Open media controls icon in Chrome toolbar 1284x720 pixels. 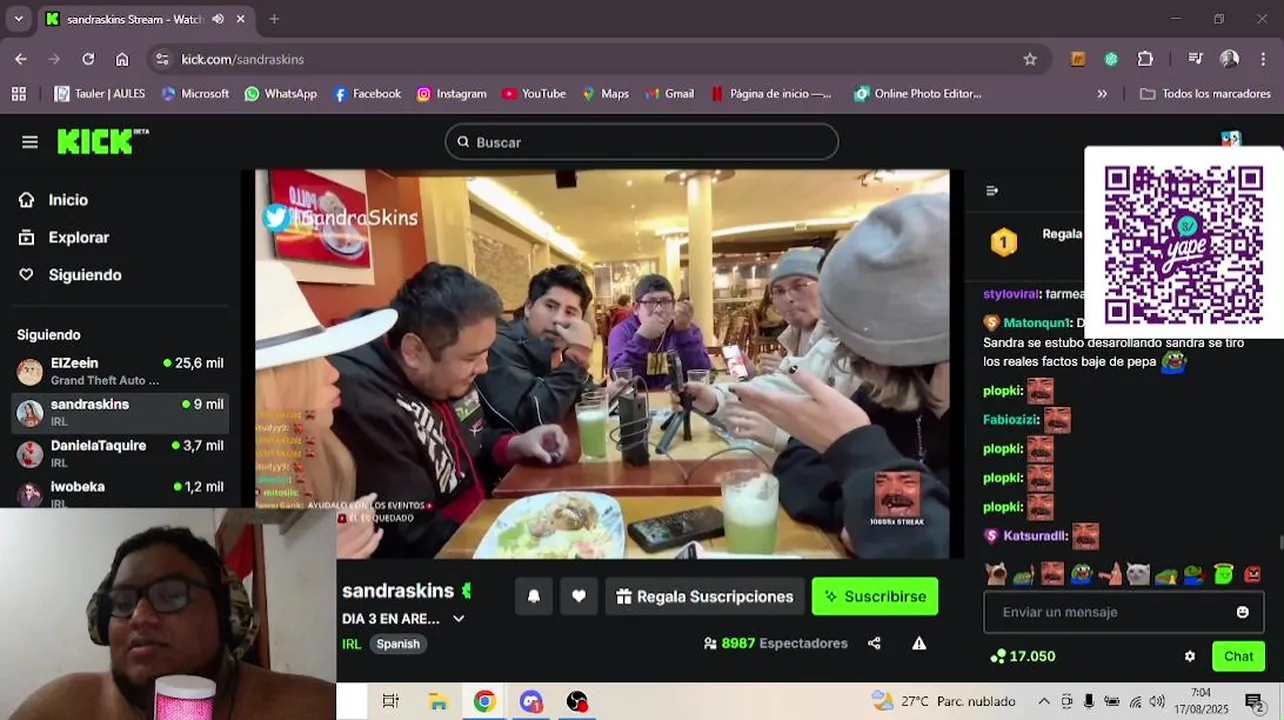1195,59
